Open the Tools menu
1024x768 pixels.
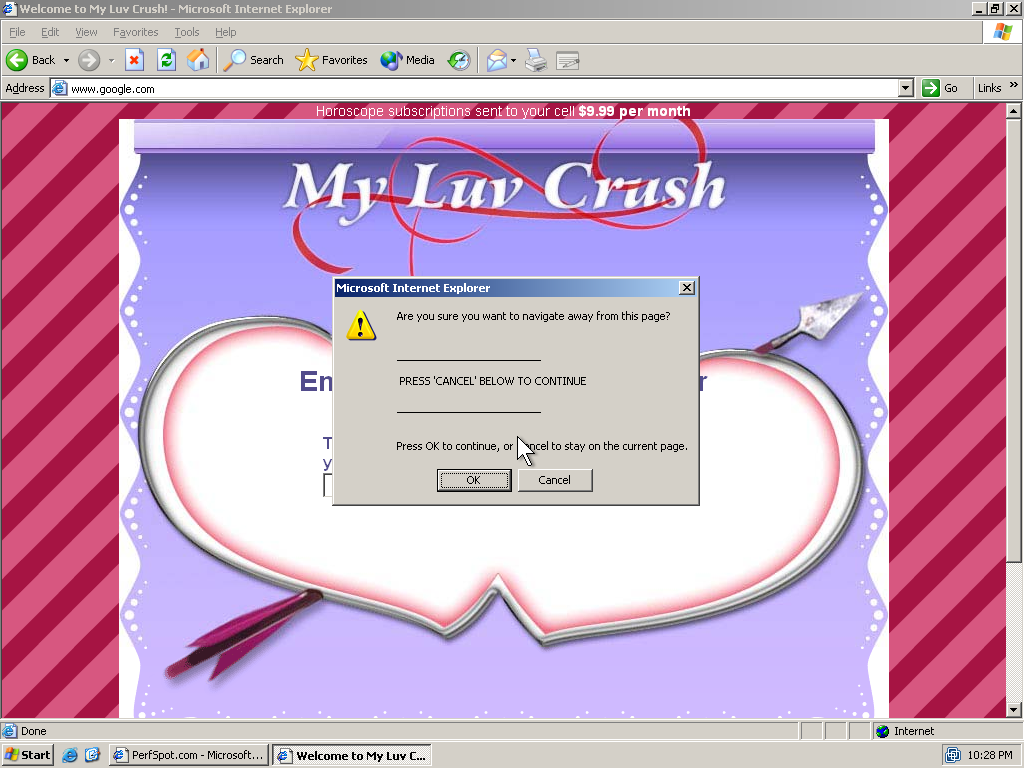coord(187,32)
